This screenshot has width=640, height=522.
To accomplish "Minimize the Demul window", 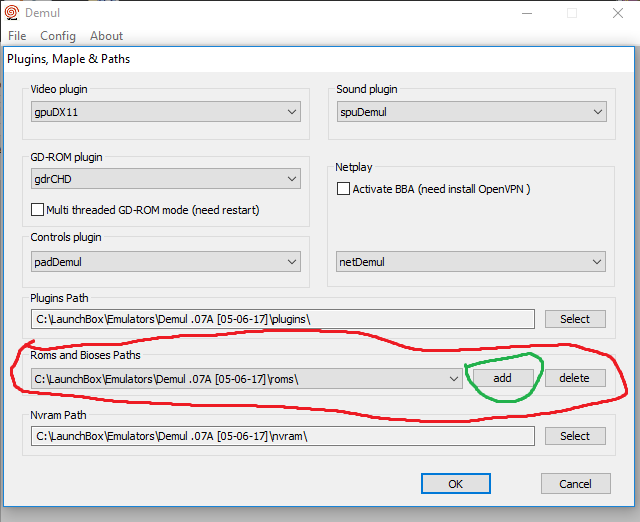I will [x=527, y=13].
